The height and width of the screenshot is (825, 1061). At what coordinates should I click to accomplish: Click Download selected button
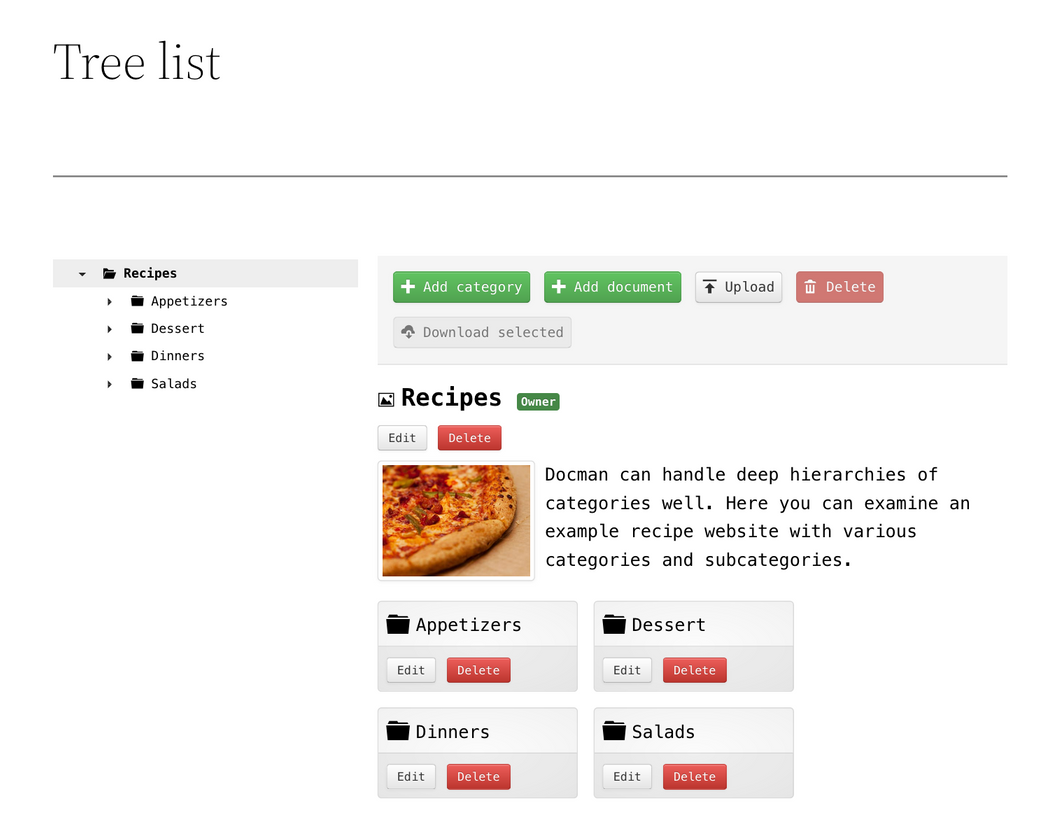pyautogui.click(x=482, y=332)
